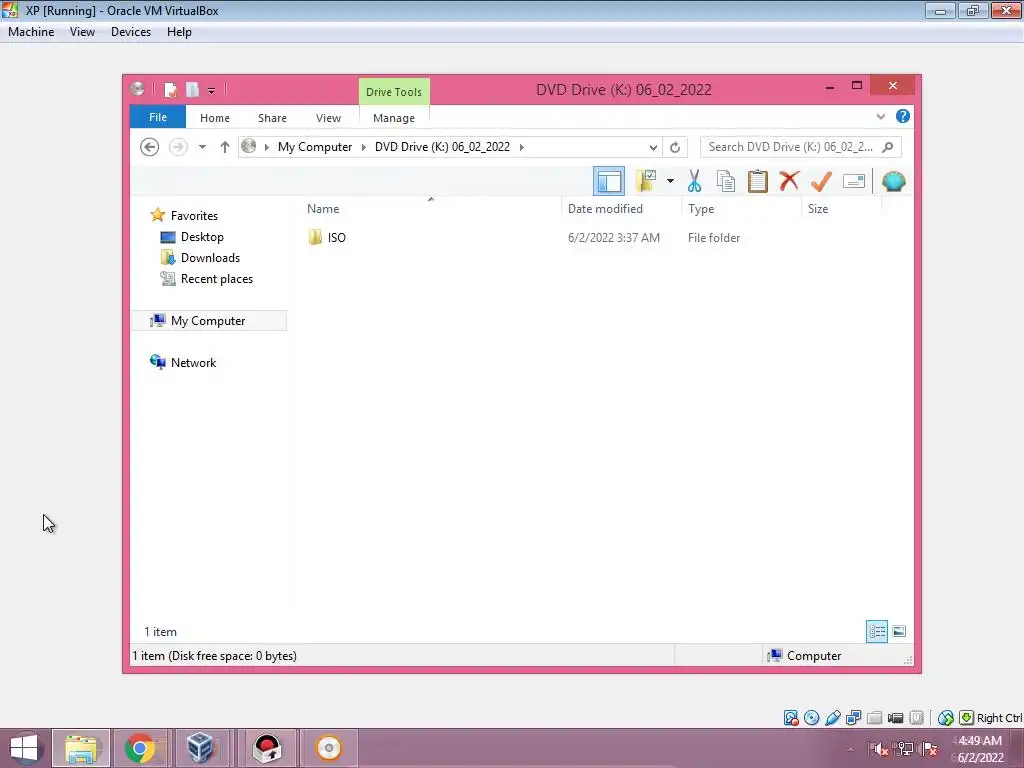Open Explorer Help question mark icon
Viewport: 1024px width, 768px height.
(x=903, y=116)
